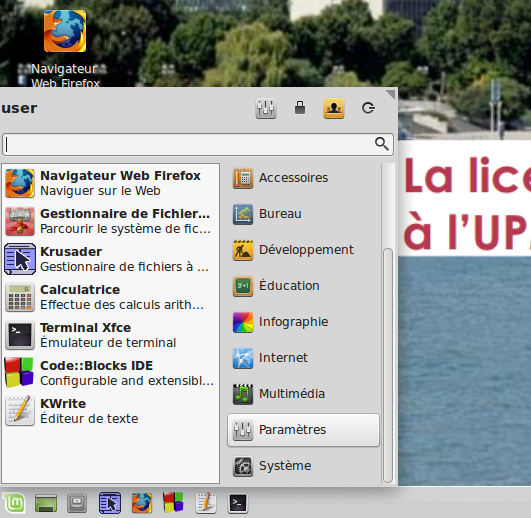Open the terminal launcher in the panel
The height and width of the screenshot is (518, 531).
[237, 503]
